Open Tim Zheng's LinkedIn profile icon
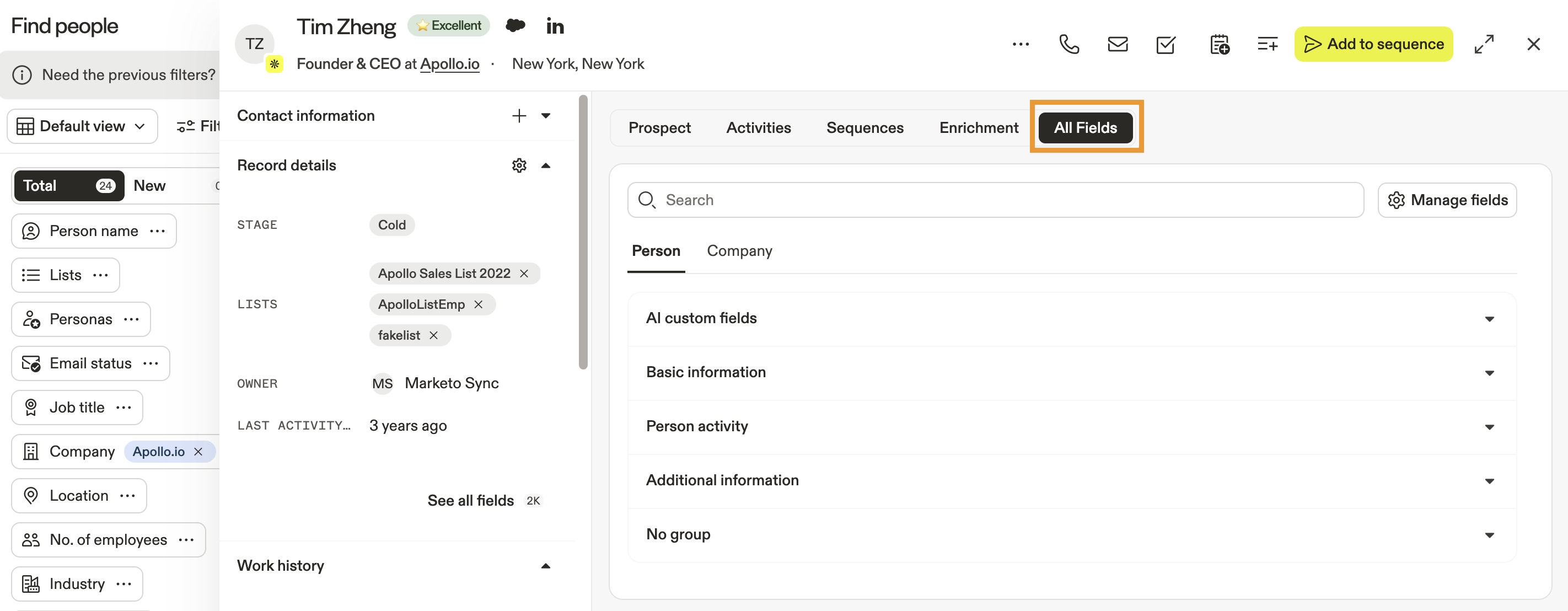This screenshot has width=1568, height=611. click(555, 26)
